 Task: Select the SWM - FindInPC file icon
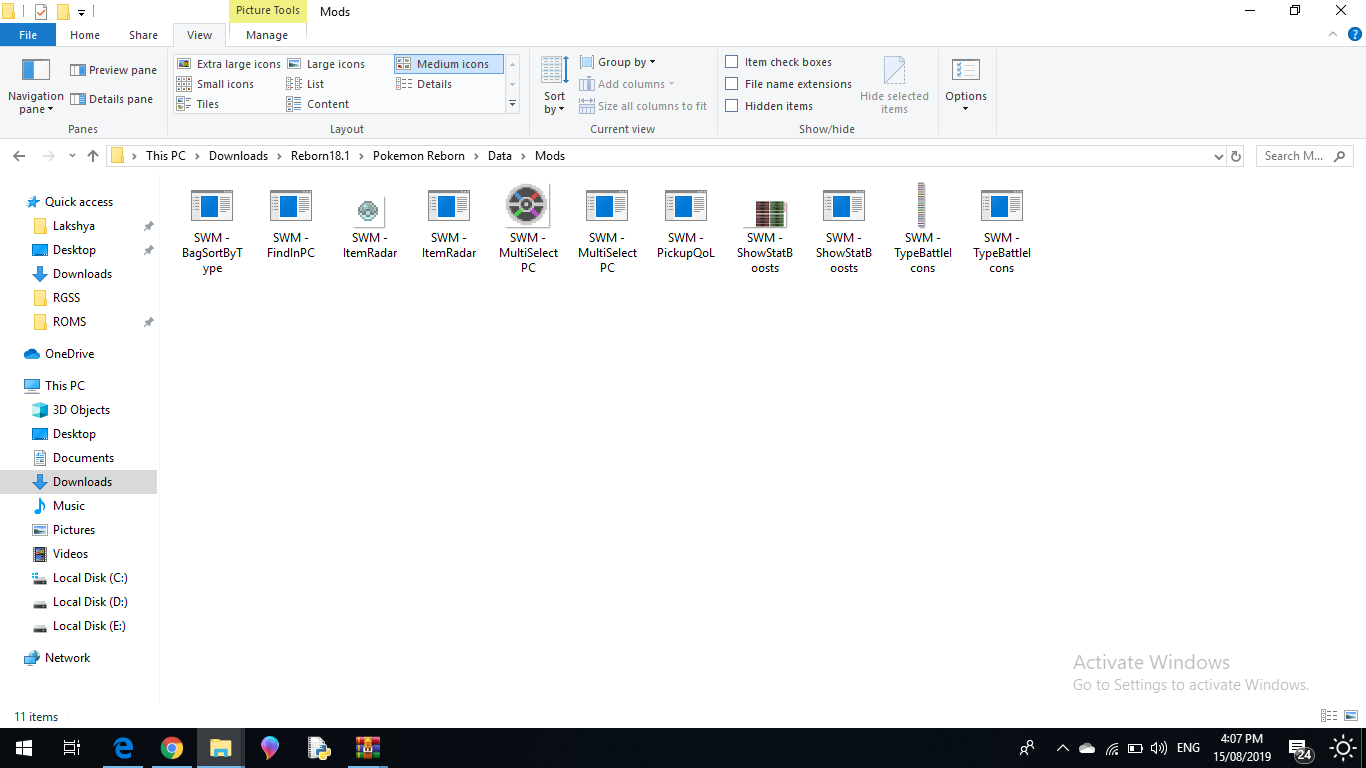click(291, 207)
